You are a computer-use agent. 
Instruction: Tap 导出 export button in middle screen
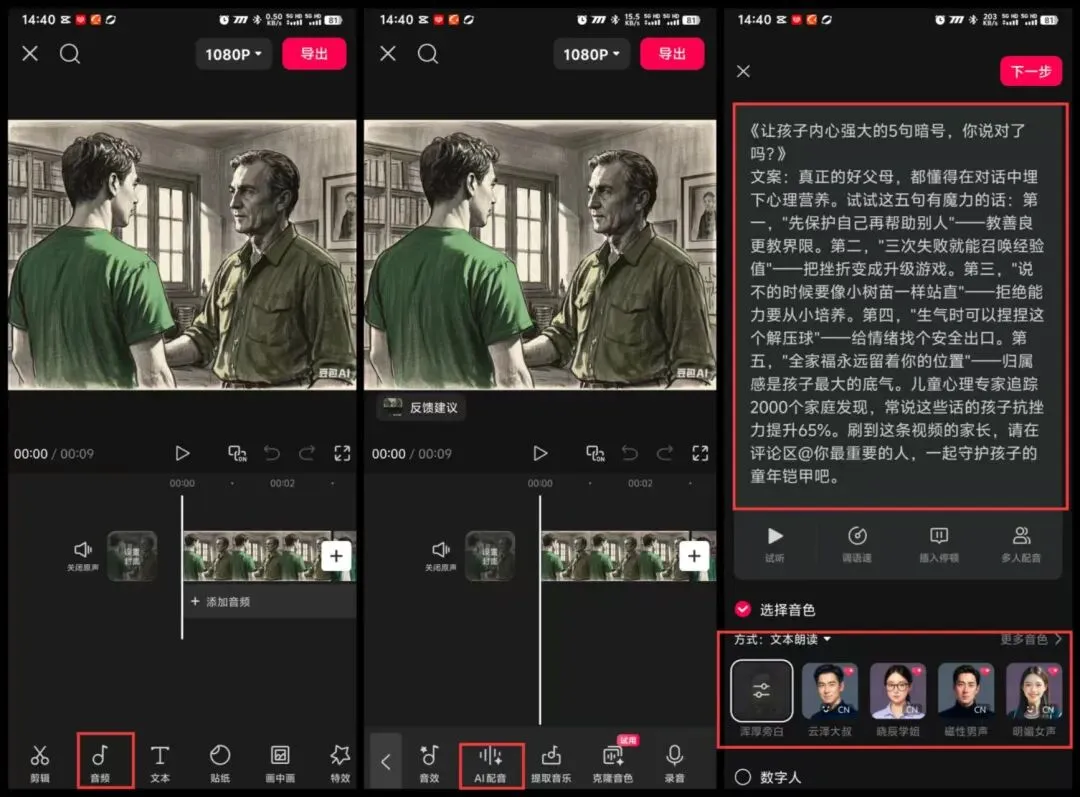[672, 54]
